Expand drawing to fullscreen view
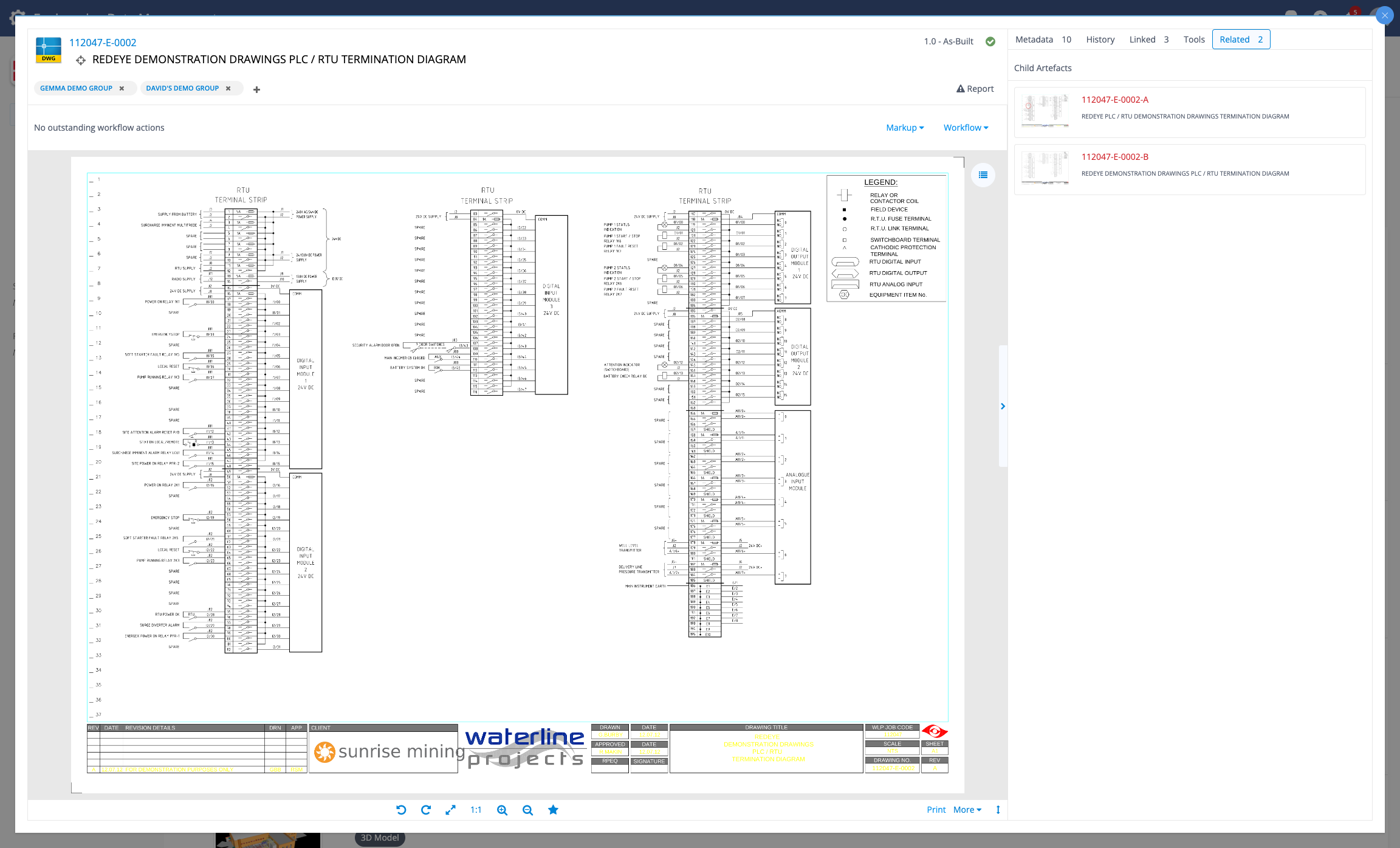The height and width of the screenshot is (848, 1400). pos(451,810)
